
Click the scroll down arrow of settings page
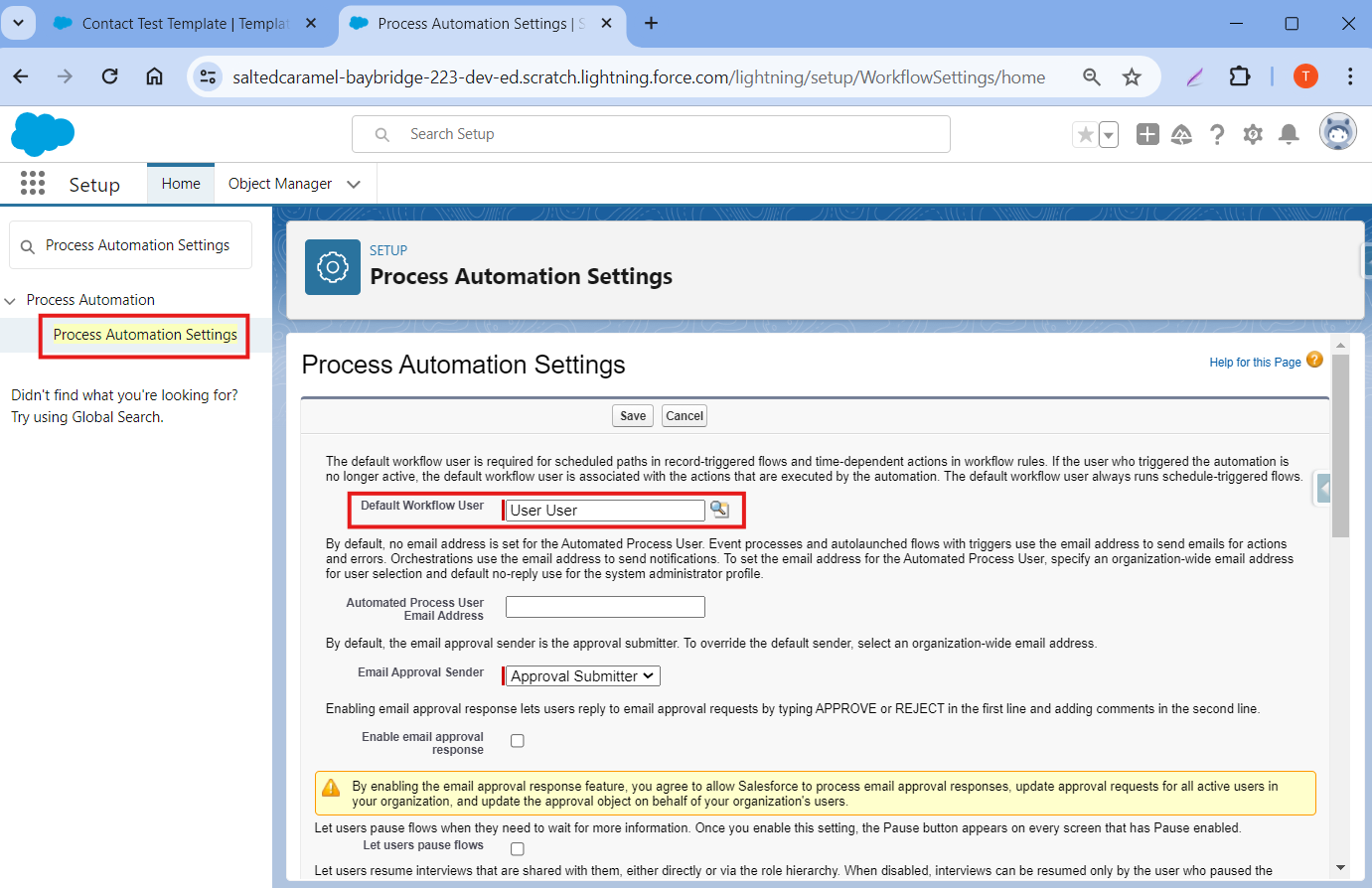[x=1340, y=867]
